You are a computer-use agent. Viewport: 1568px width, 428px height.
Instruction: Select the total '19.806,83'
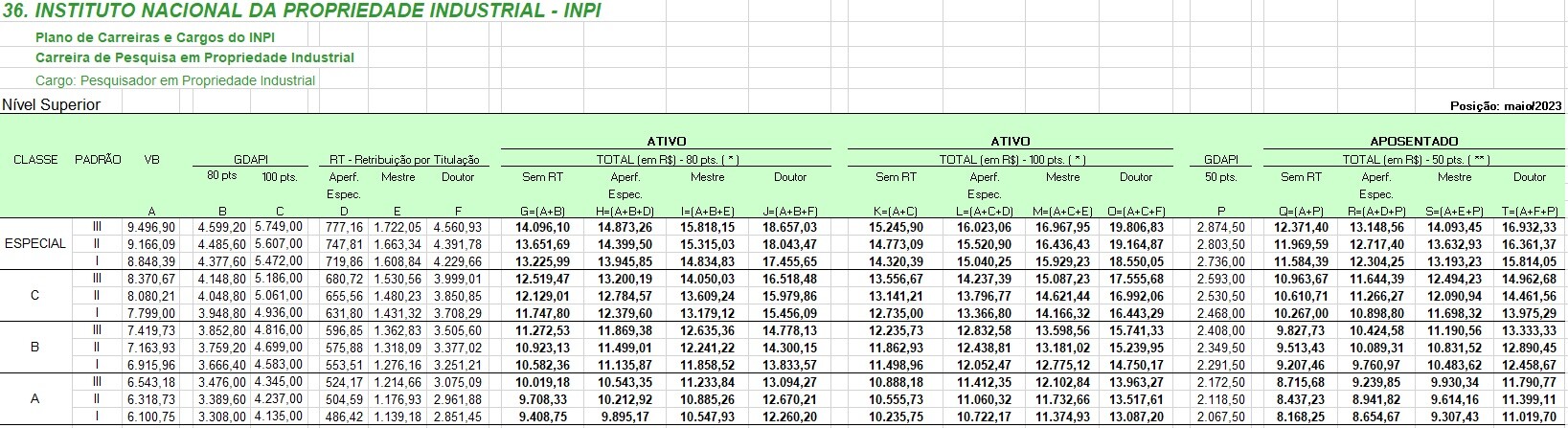pyautogui.click(x=1137, y=228)
